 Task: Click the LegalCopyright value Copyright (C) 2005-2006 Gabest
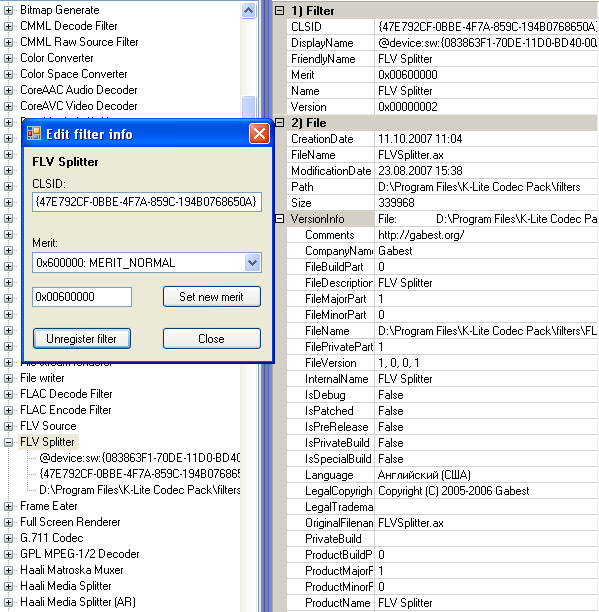[x=453, y=491]
